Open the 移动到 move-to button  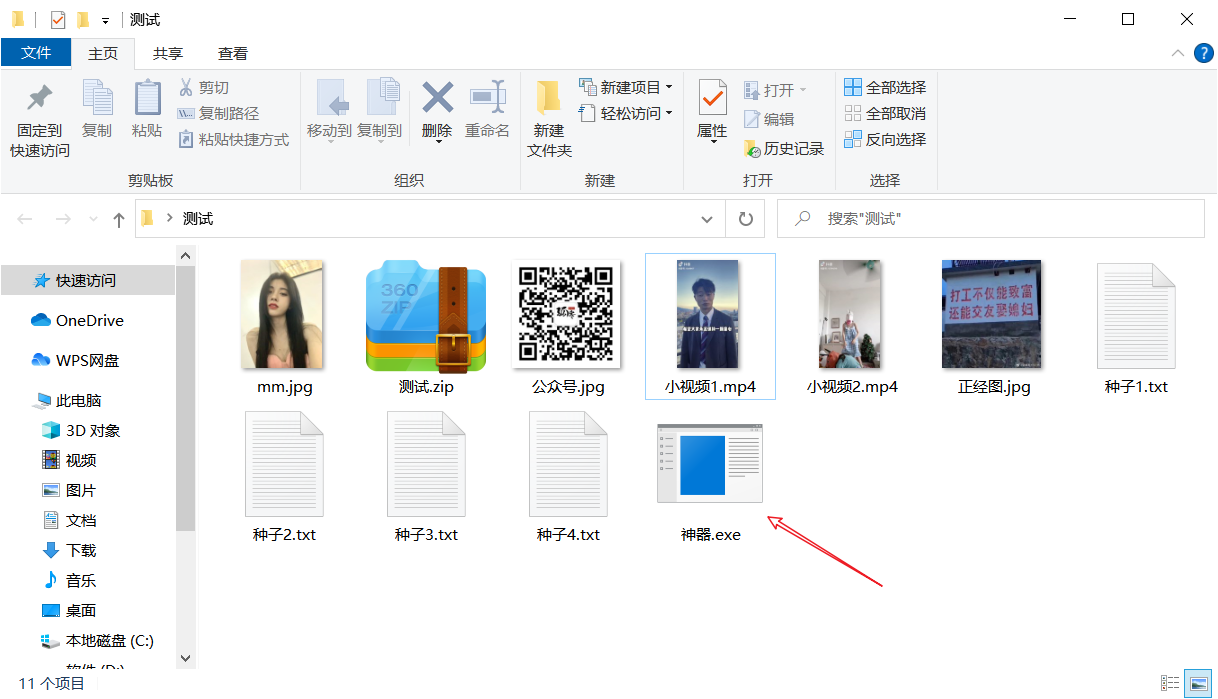tap(329, 110)
